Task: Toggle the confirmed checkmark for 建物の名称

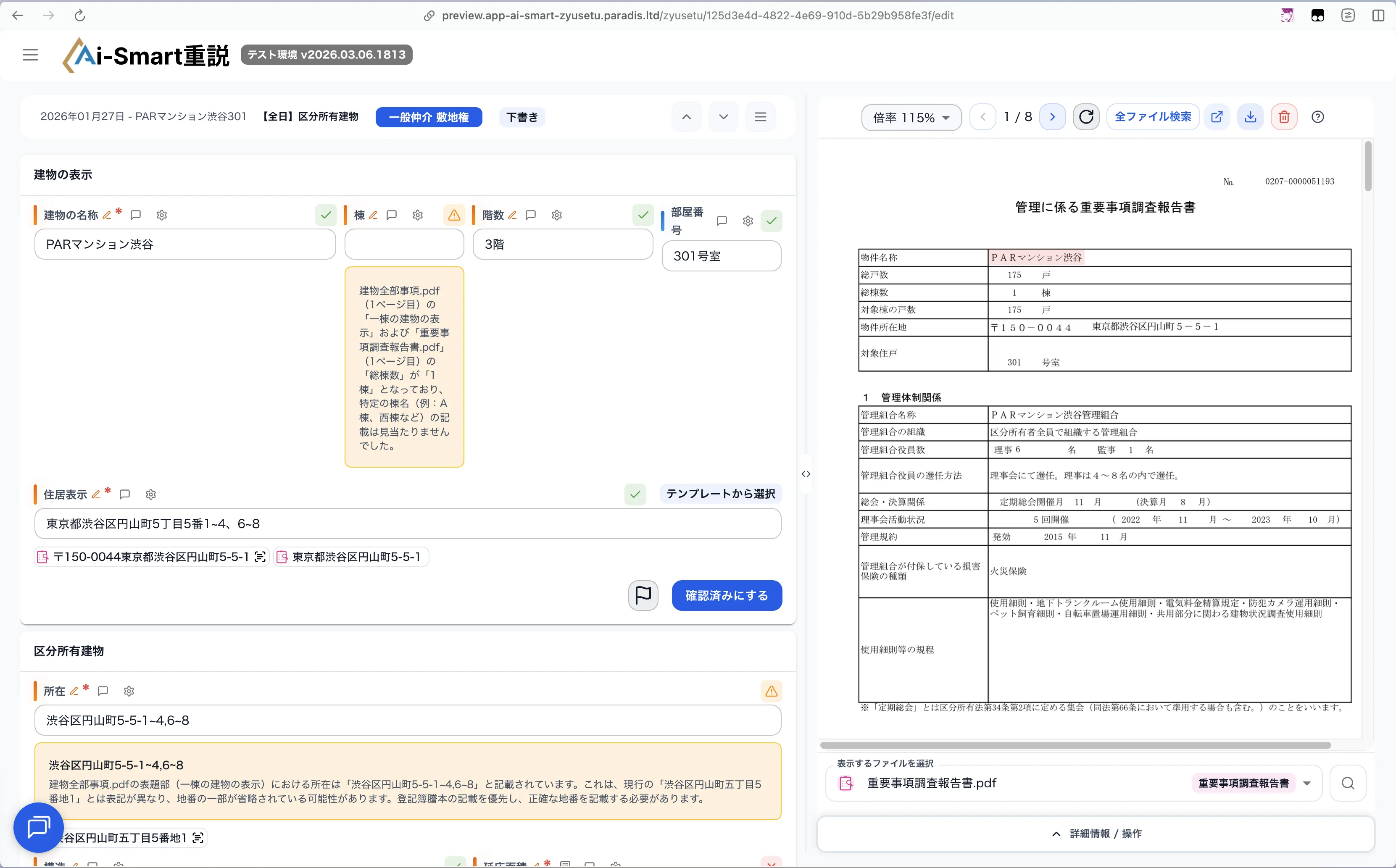Action: [x=325, y=215]
